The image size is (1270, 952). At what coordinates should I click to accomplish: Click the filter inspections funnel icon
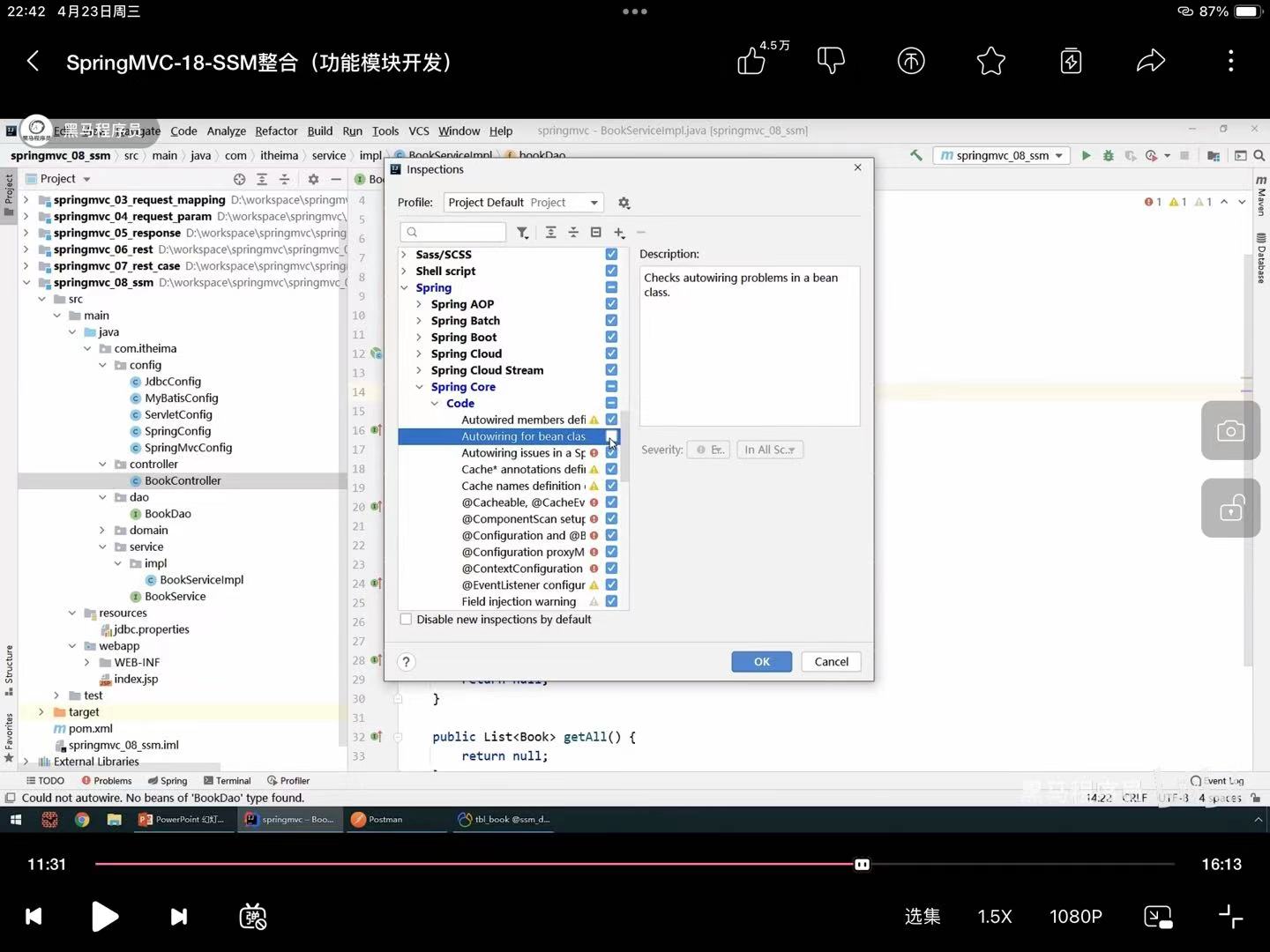pyautogui.click(x=523, y=232)
